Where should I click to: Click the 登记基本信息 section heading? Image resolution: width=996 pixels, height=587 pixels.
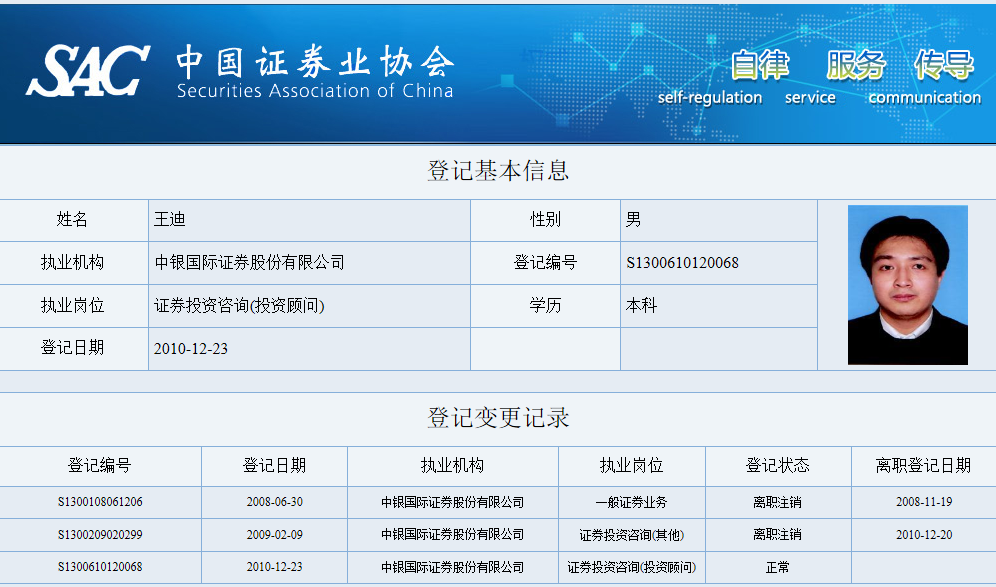(x=498, y=171)
